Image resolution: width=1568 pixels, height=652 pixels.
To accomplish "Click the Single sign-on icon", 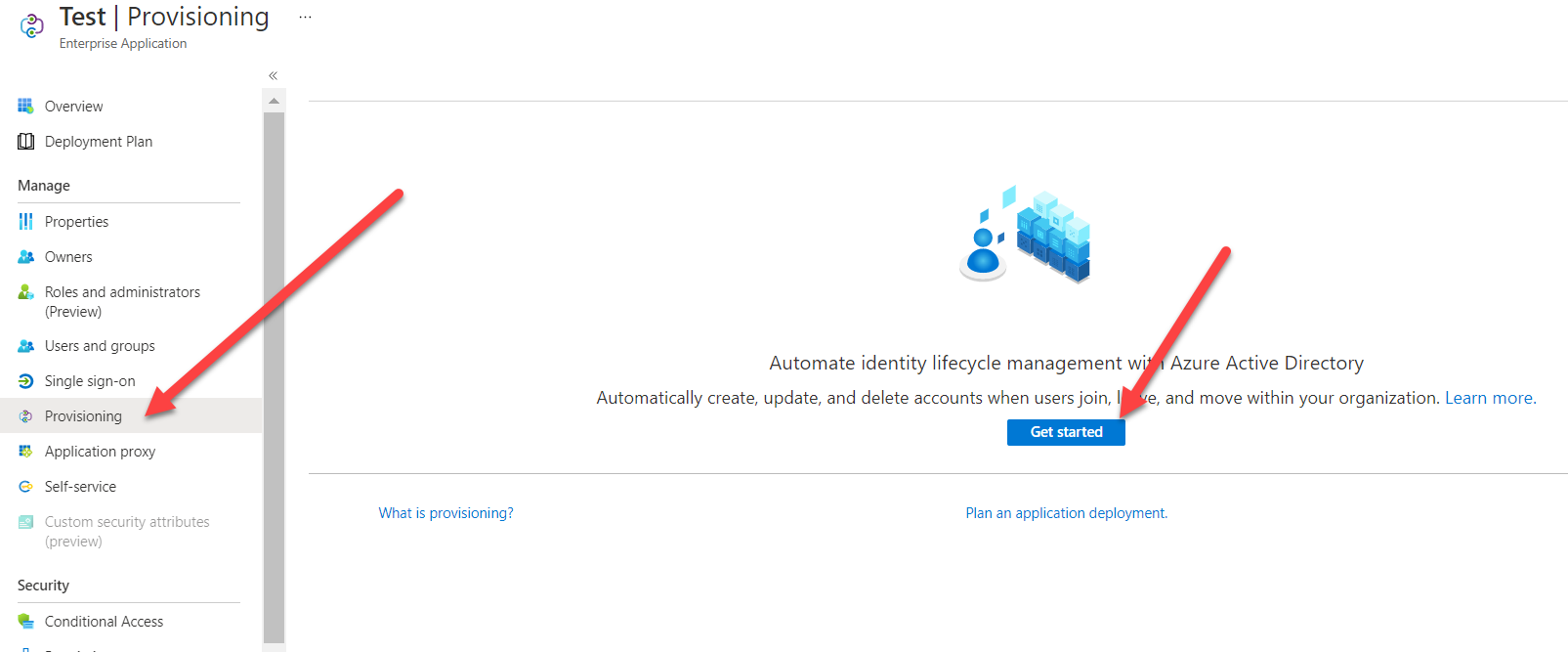I will [25, 381].
